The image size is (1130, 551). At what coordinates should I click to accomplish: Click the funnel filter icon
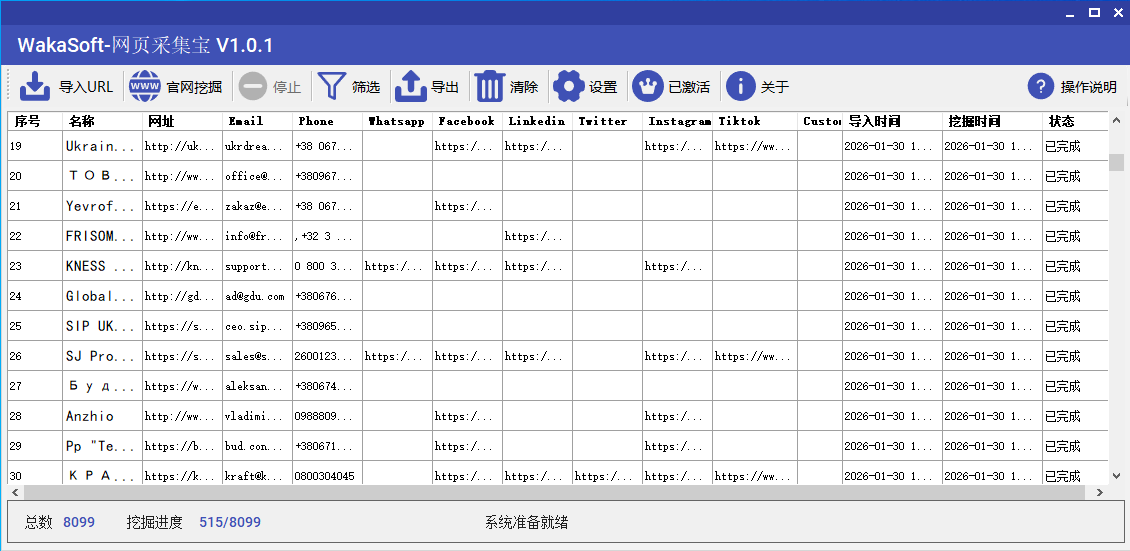331,87
